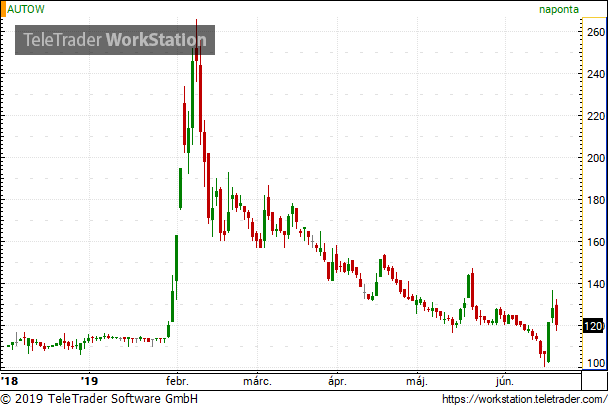Click the orange marker beside AUTOW
Image resolution: width=608 pixels, height=408 pixels.
click(3, 9)
